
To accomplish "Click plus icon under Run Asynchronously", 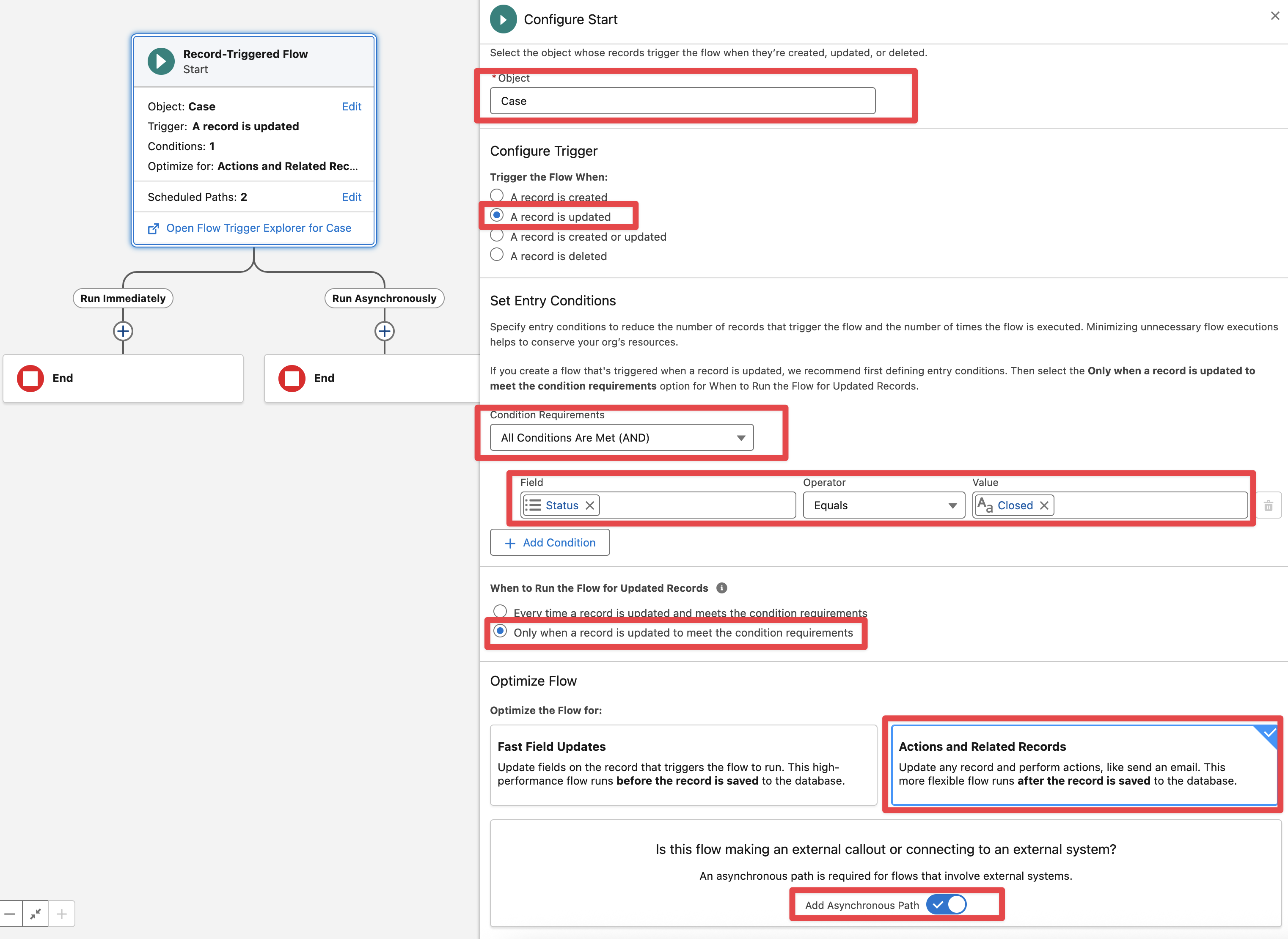I will tap(384, 331).
